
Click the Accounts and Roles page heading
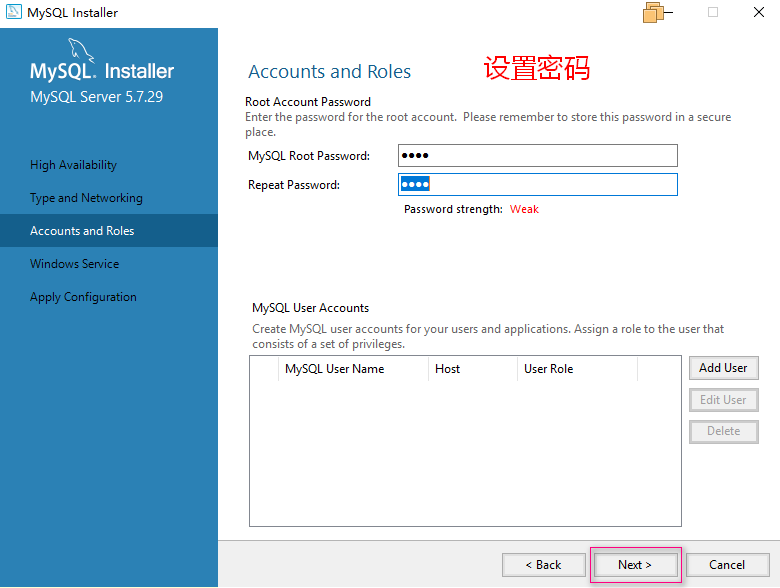tap(329, 72)
